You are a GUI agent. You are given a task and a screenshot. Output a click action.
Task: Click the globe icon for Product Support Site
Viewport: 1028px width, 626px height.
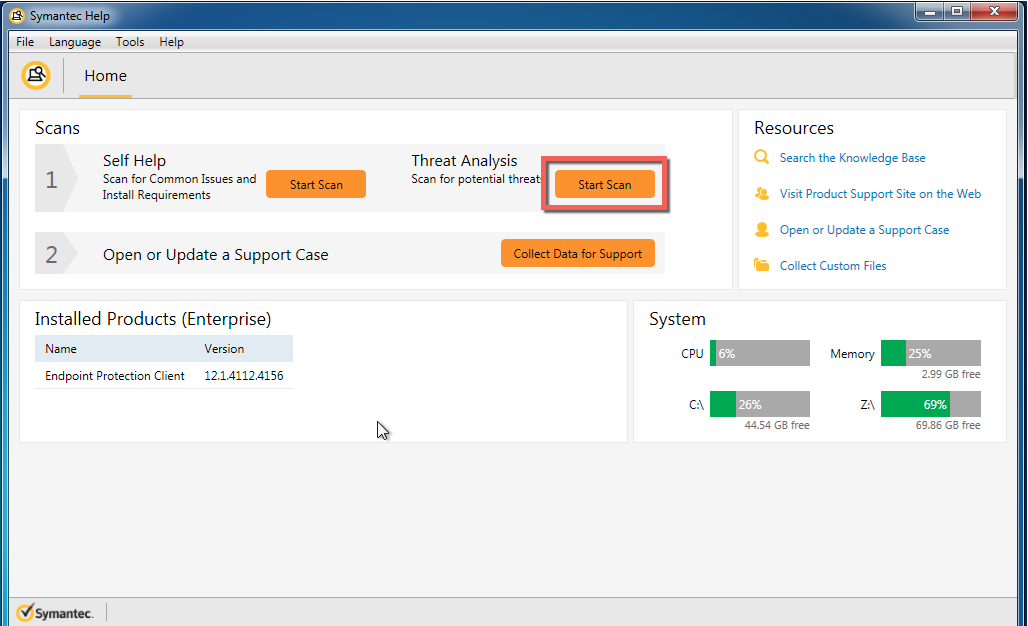coord(762,194)
